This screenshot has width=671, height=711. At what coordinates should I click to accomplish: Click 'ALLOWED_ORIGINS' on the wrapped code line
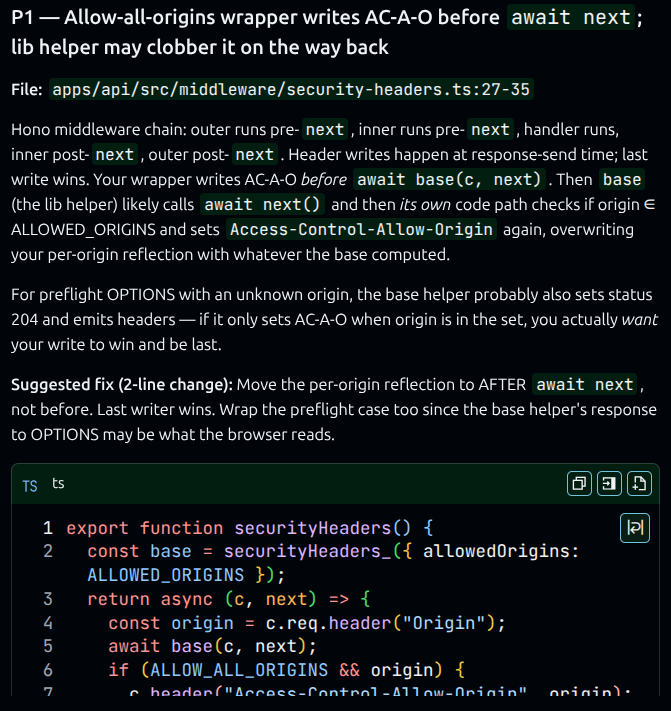pos(165,575)
